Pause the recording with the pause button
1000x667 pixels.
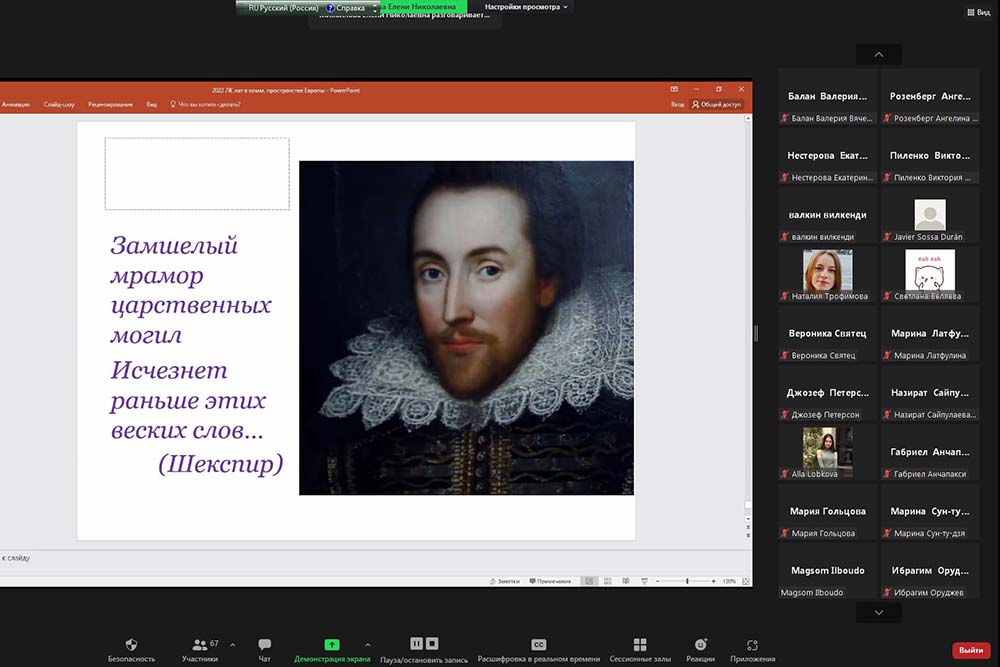coord(416,643)
